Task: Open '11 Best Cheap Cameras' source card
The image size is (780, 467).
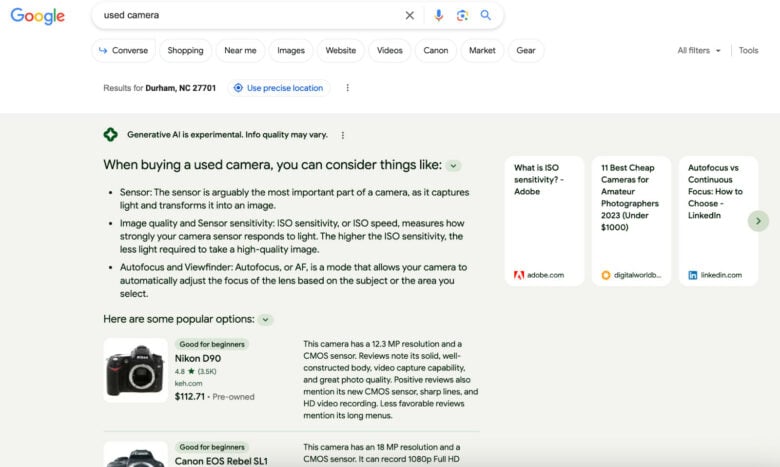Action: pos(631,221)
